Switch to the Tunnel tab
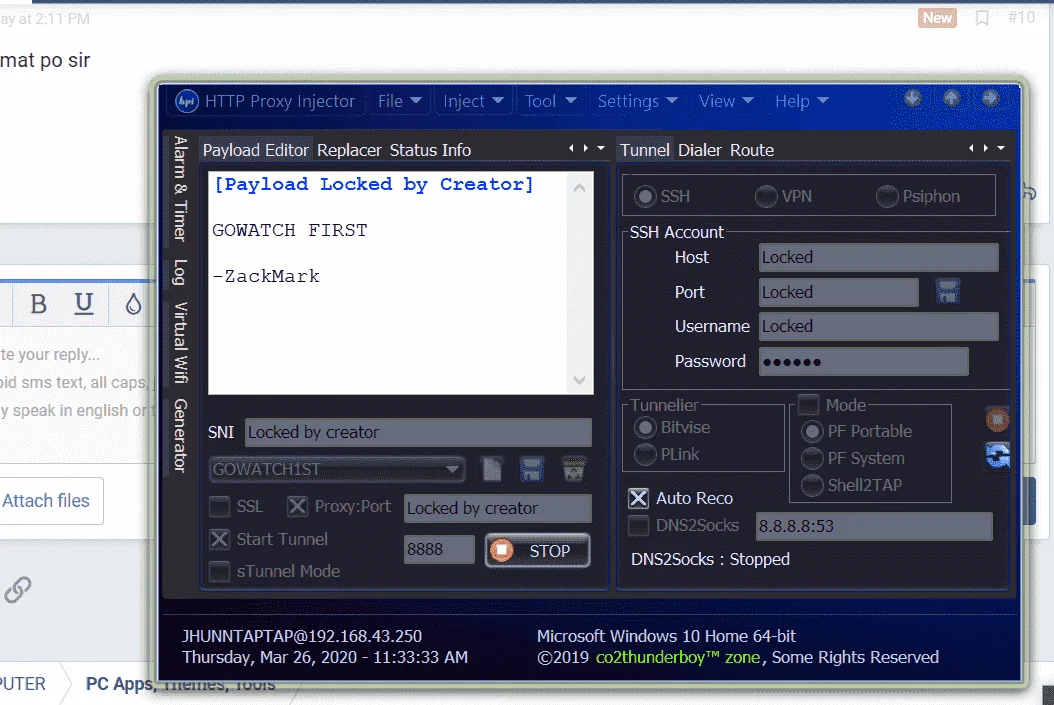 point(645,150)
